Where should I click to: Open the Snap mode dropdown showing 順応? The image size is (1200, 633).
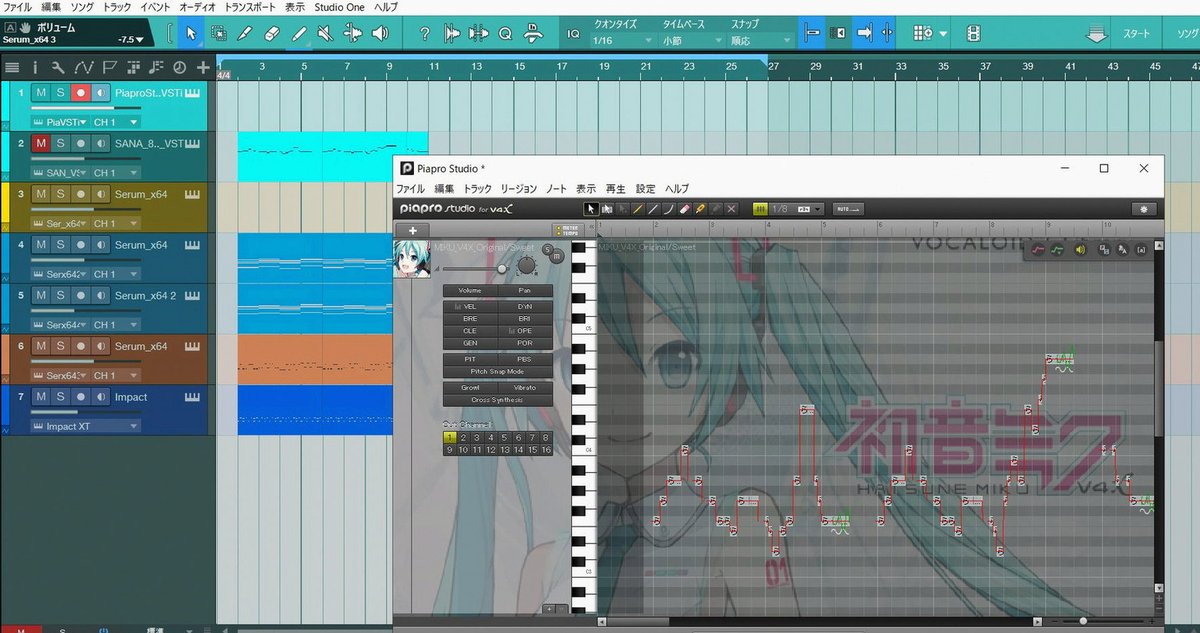coord(761,41)
